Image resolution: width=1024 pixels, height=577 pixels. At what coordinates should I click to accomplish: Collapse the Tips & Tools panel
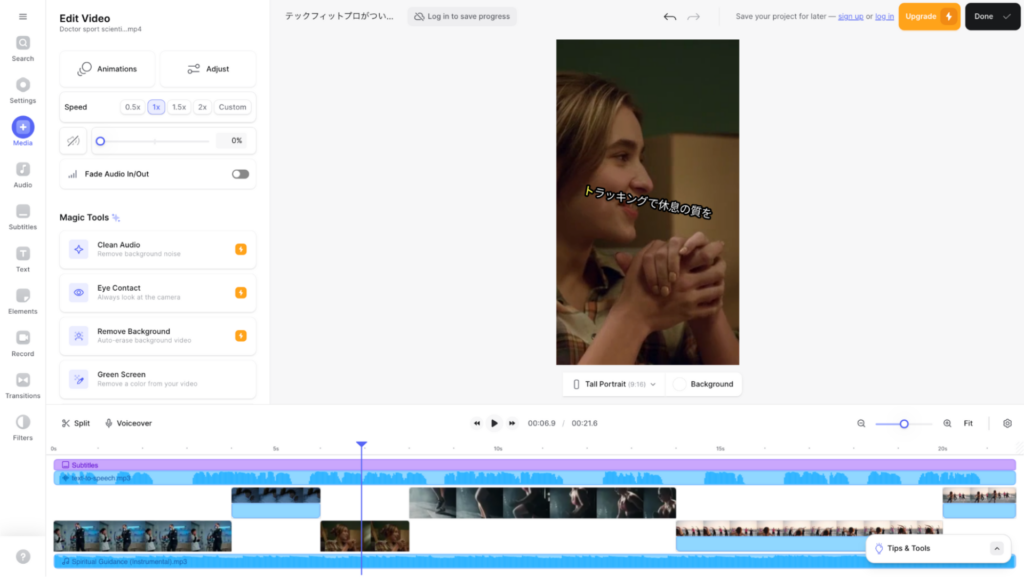pyautogui.click(x=996, y=548)
